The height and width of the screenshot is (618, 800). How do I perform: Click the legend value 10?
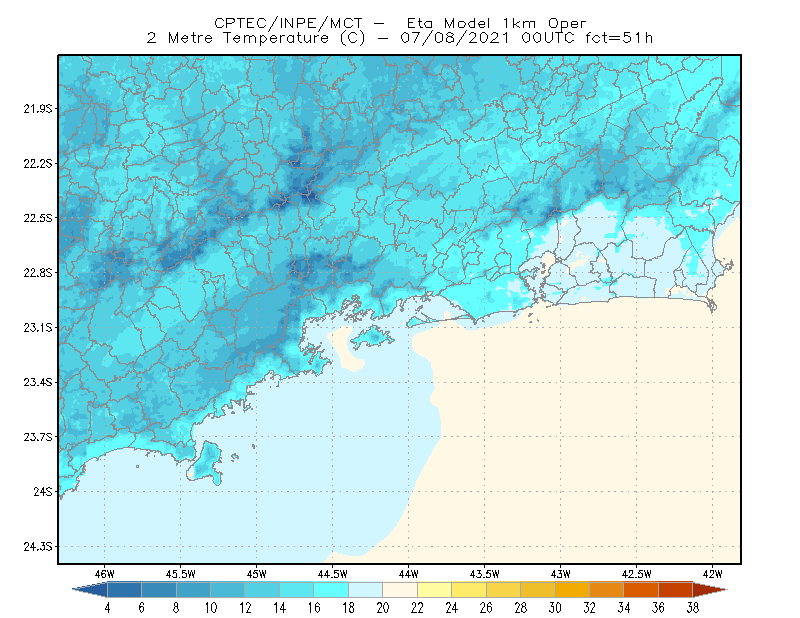click(211, 608)
